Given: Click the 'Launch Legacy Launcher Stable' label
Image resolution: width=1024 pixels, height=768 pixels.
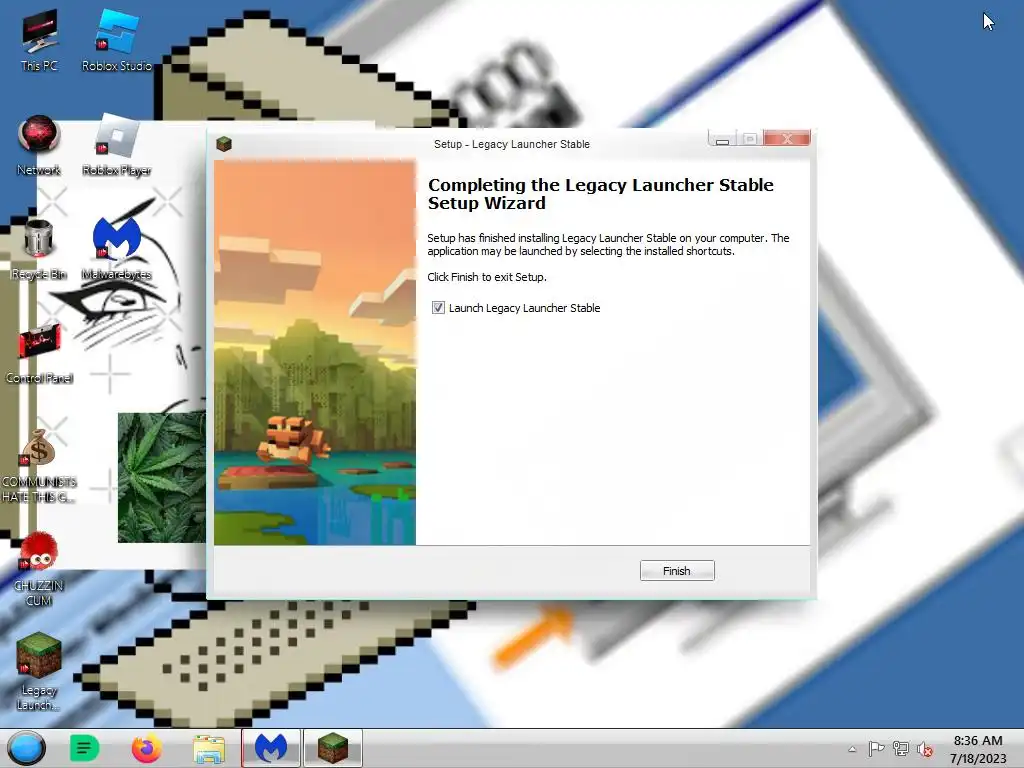Looking at the screenshot, I should point(524,308).
